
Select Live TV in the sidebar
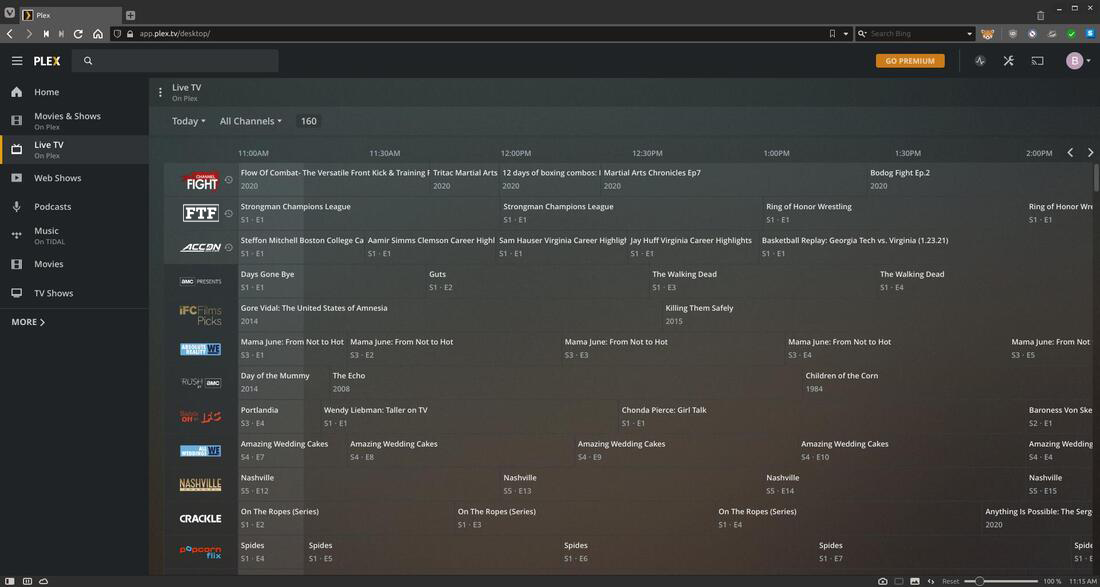tap(74, 149)
